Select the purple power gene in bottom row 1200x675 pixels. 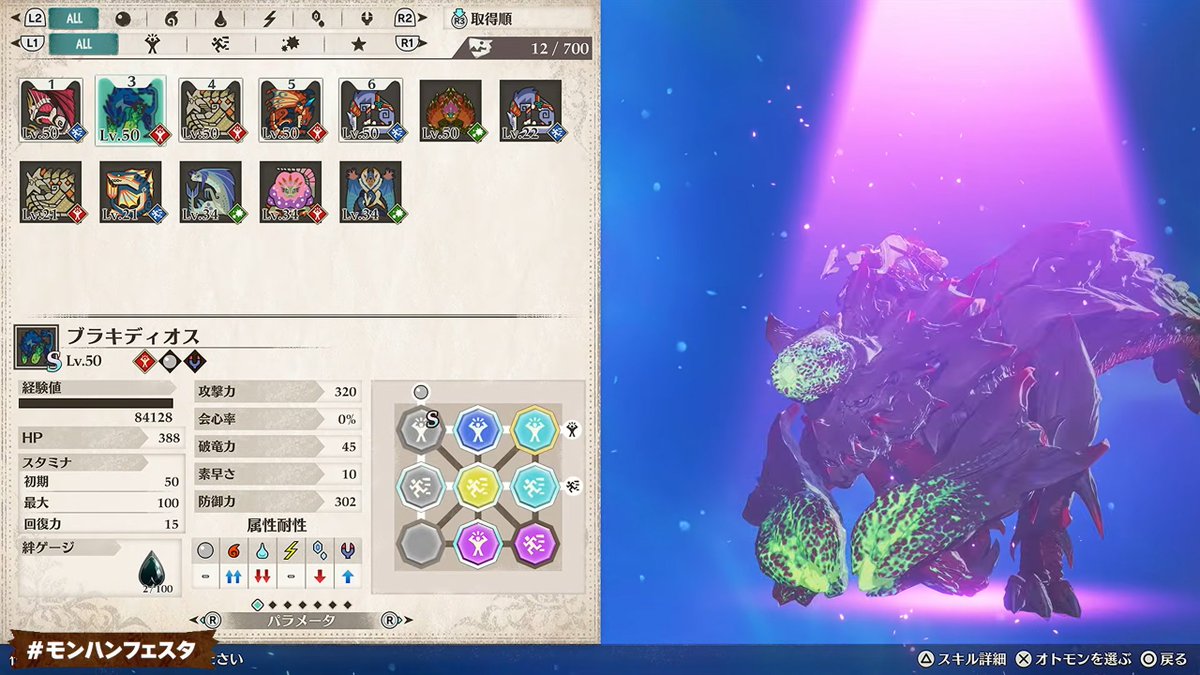tap(476, 544)
